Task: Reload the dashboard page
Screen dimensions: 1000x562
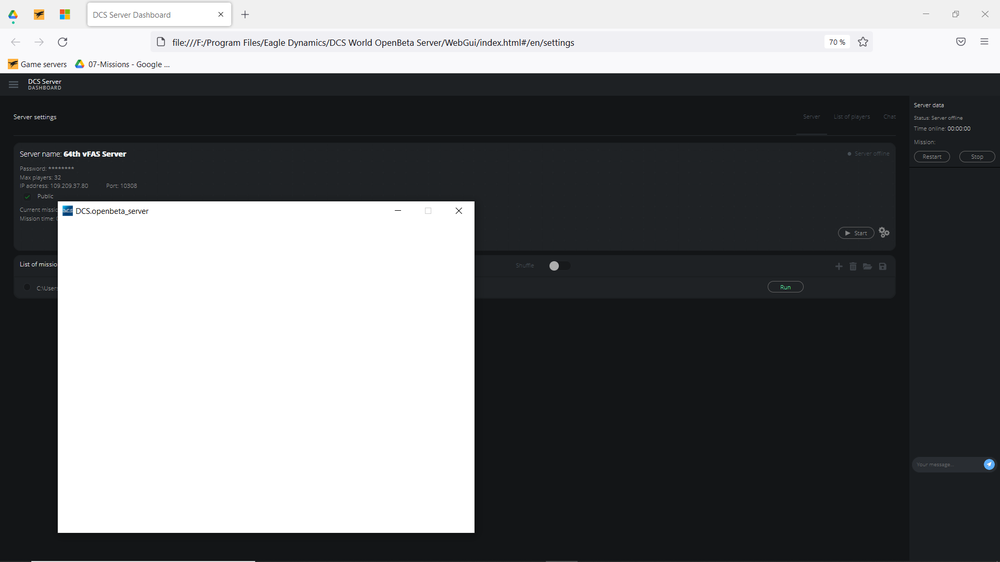Action: [62, 42]
